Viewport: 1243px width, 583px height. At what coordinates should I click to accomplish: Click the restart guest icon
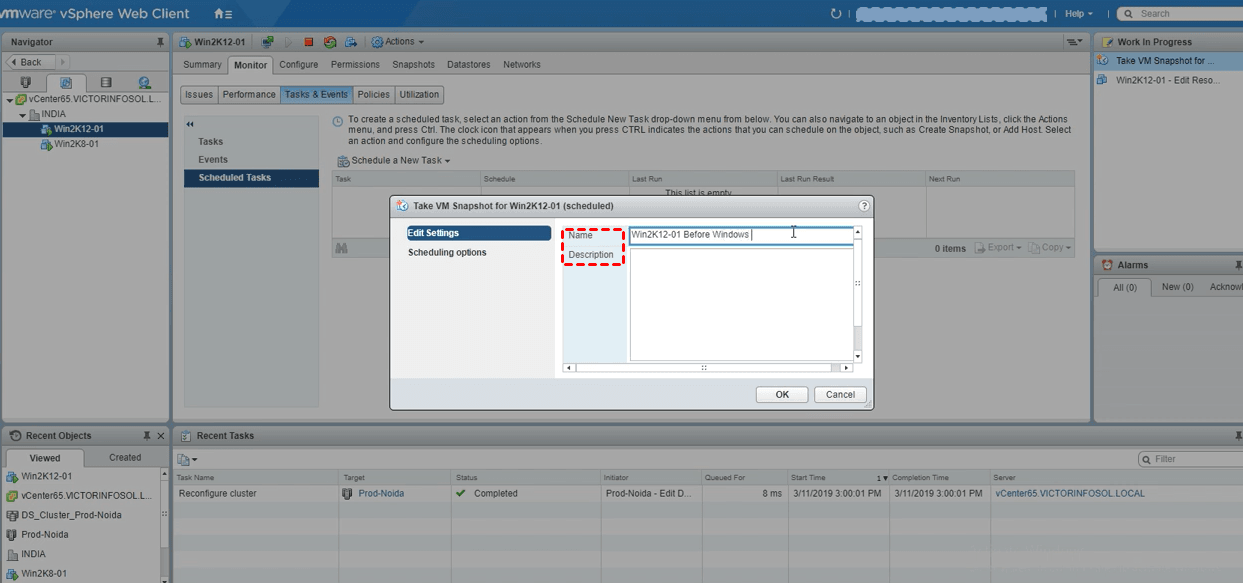click(330, 42)
